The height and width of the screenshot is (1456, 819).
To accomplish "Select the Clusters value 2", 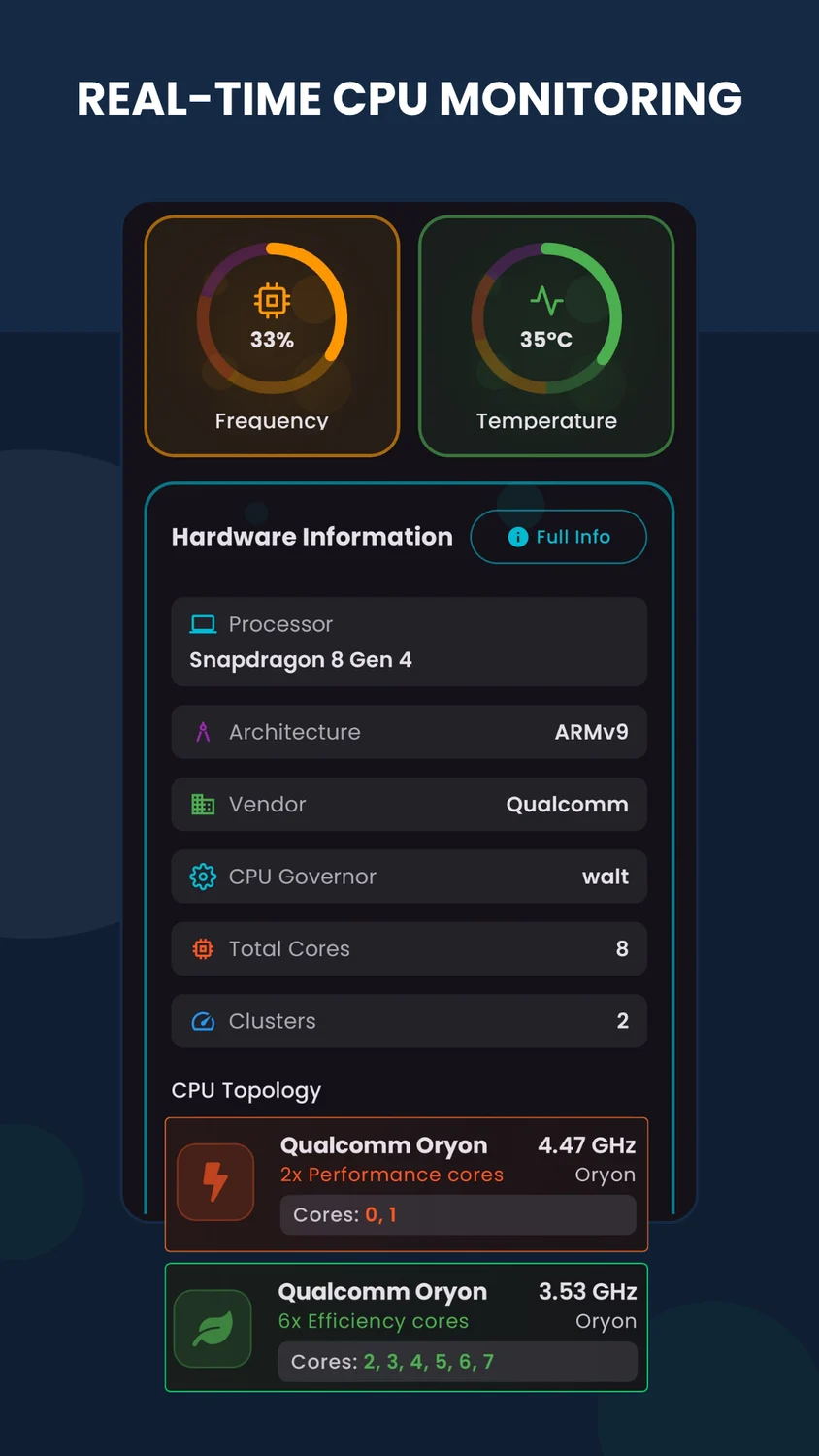I will tap(623, 1021).
